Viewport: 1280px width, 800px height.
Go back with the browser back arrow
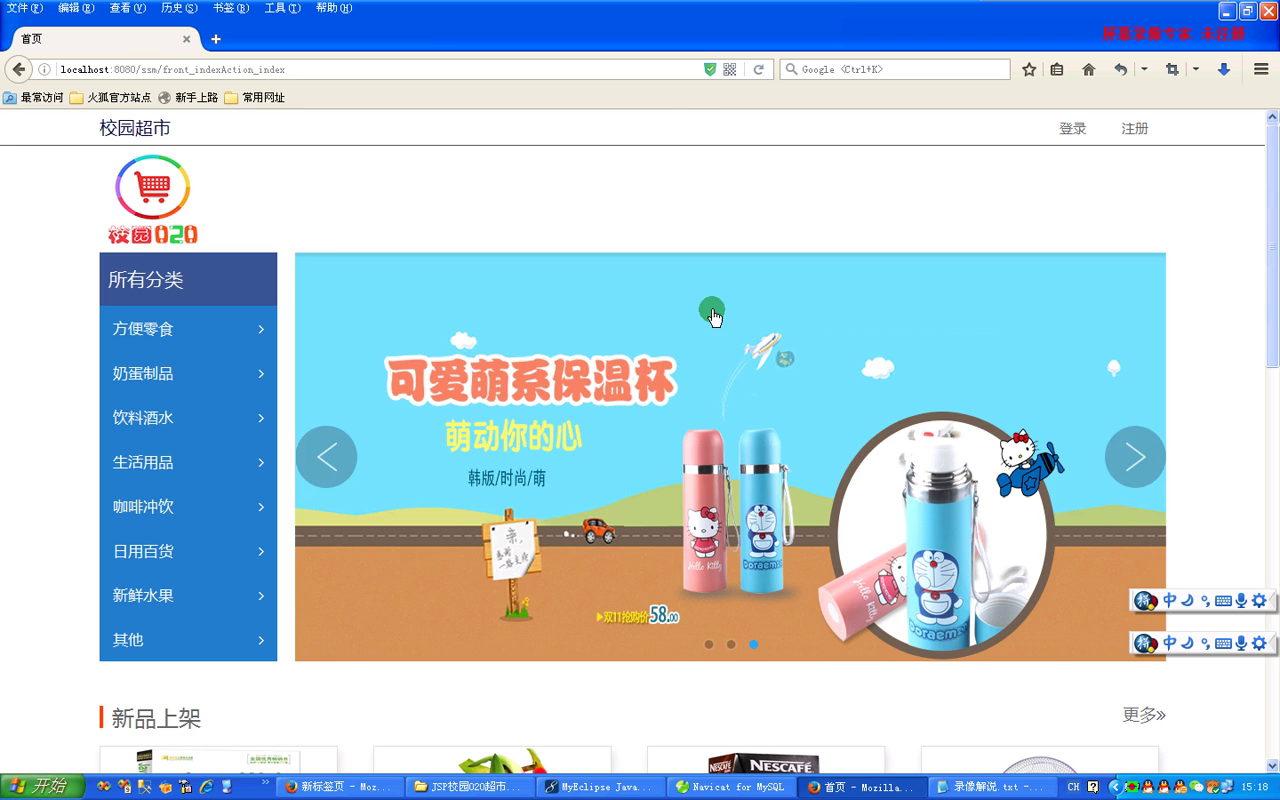(x=18, y=69)
